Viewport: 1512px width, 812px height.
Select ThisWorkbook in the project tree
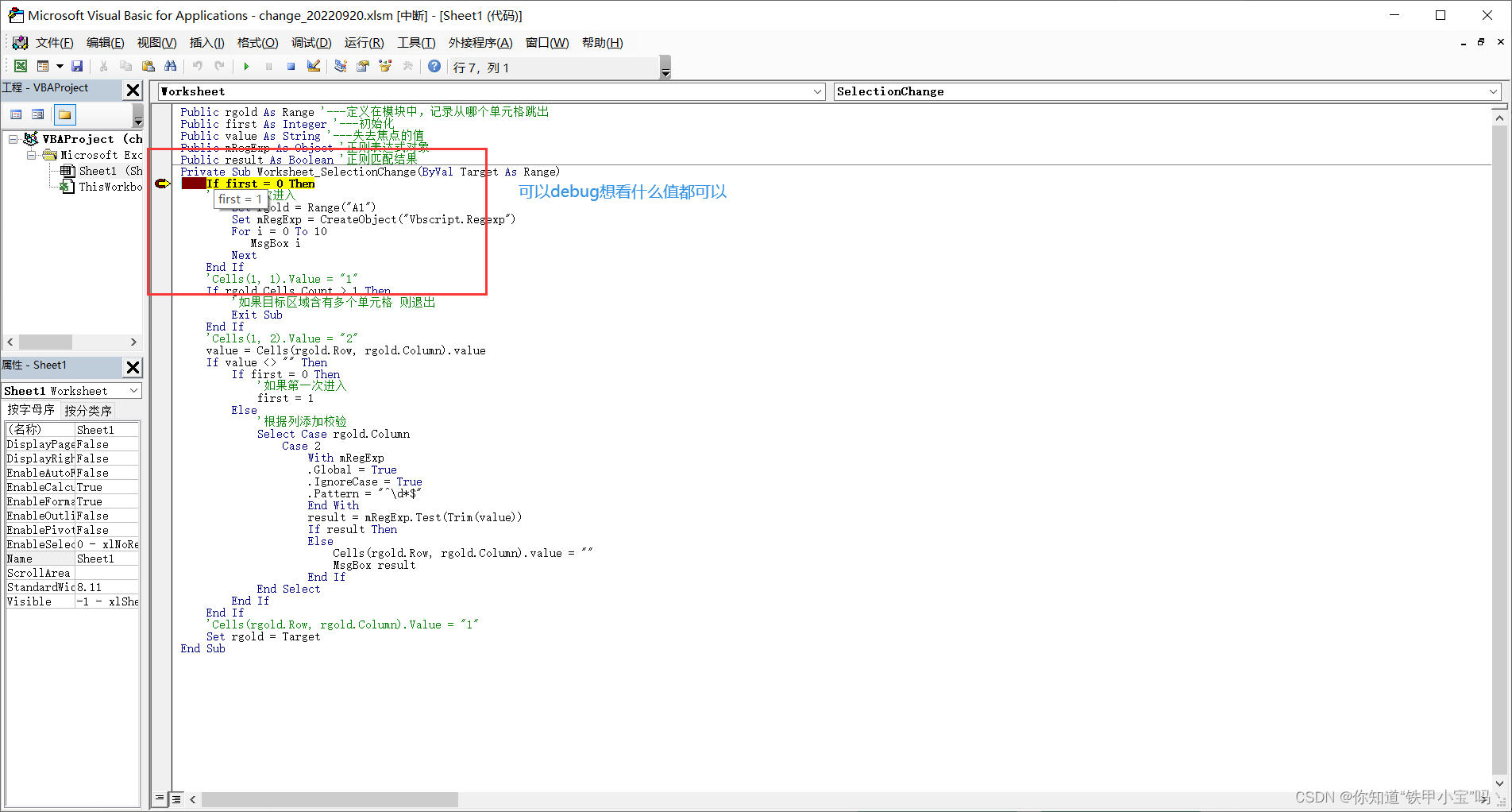tap(102, 187)
